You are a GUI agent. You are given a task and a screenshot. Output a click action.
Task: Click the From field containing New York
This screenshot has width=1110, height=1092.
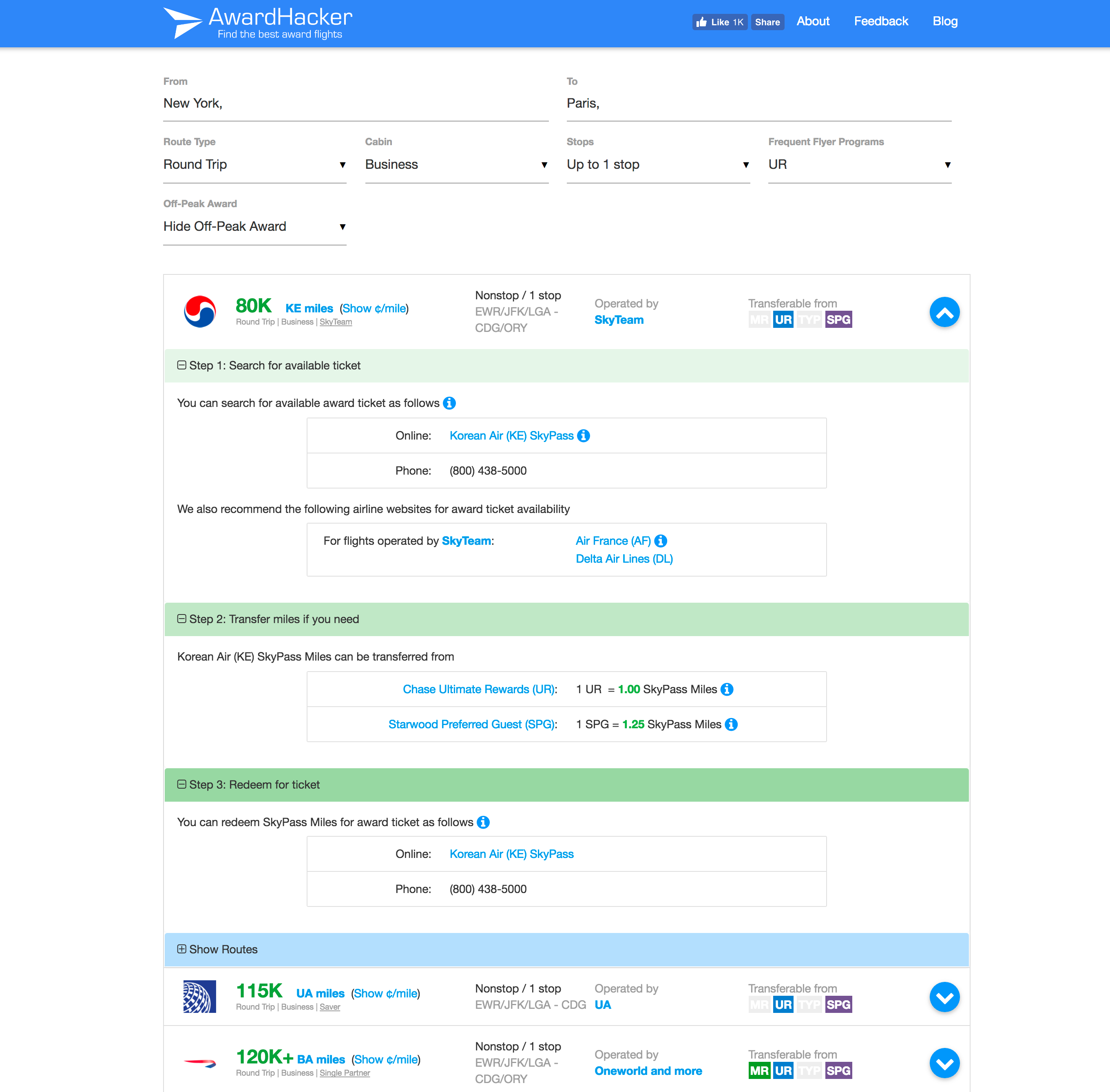pyautogui.click(x=356, y=104)
